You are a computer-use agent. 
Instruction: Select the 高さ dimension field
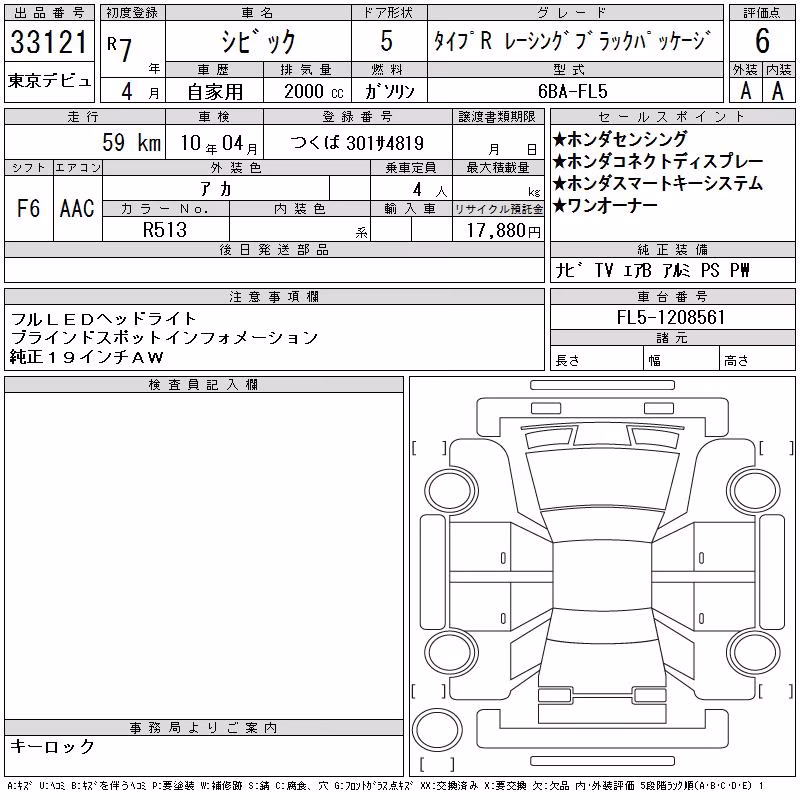pyautogui.click(x=757, y=358)
